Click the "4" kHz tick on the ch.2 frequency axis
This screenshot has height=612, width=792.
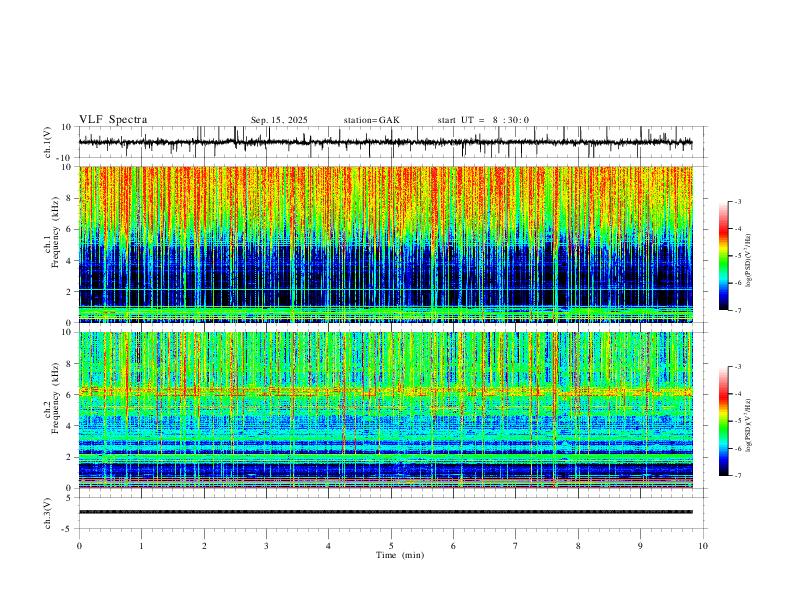(x=70, y=426)
